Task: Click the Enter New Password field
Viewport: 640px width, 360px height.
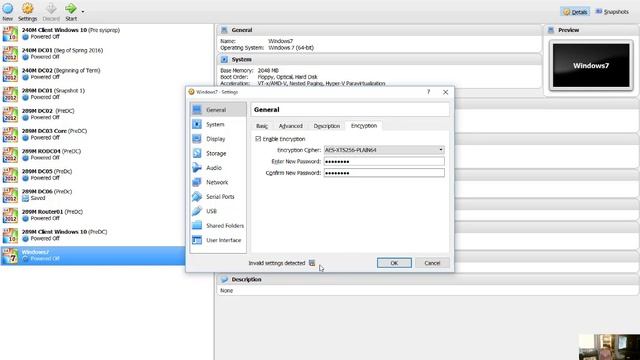Action: click(x=384, y=161)
